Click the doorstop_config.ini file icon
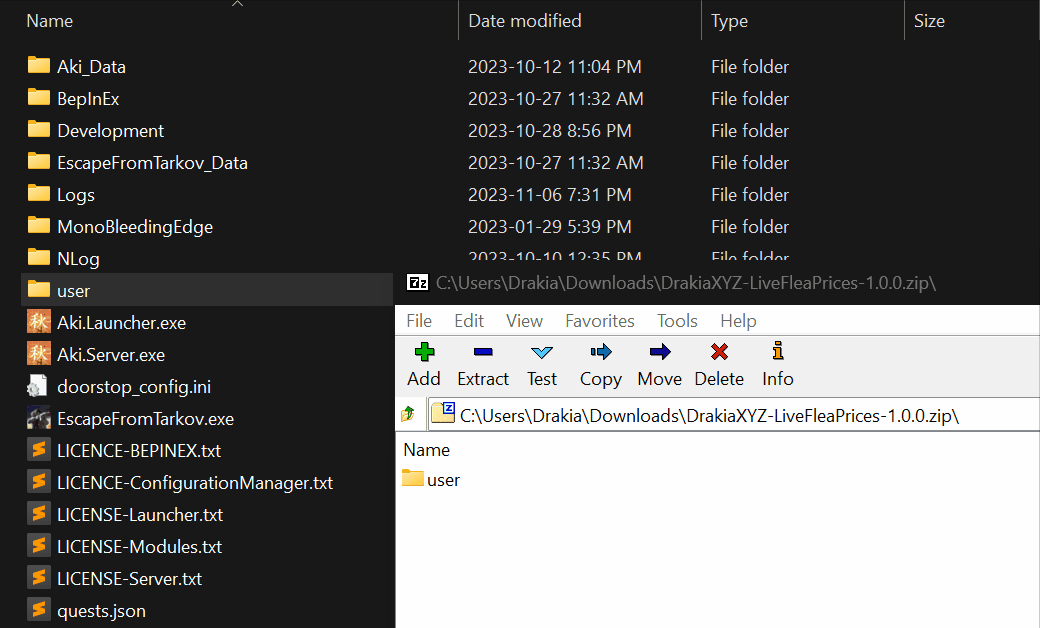1040x628 pixels. 37,386
